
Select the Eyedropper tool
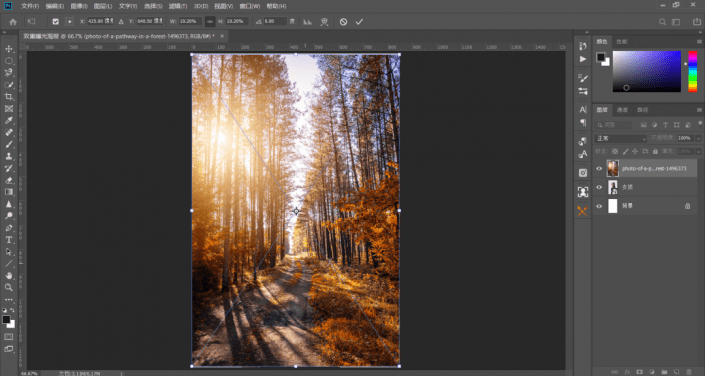[x=9, y=120]
